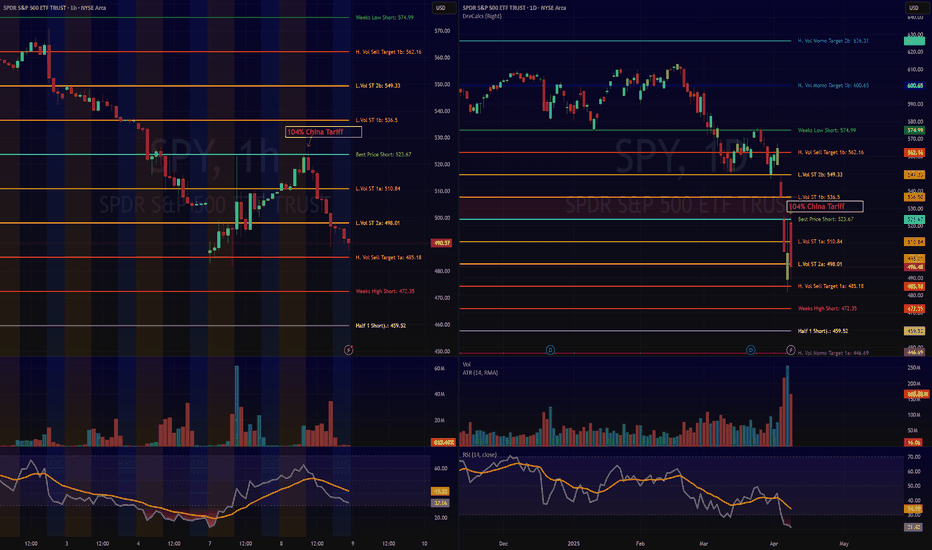Viewport: 932px width, 550px height.
Task: Click 'L.Vol ST 2a: 498.01' label on the 1h chart
Action: click(378, 223)
